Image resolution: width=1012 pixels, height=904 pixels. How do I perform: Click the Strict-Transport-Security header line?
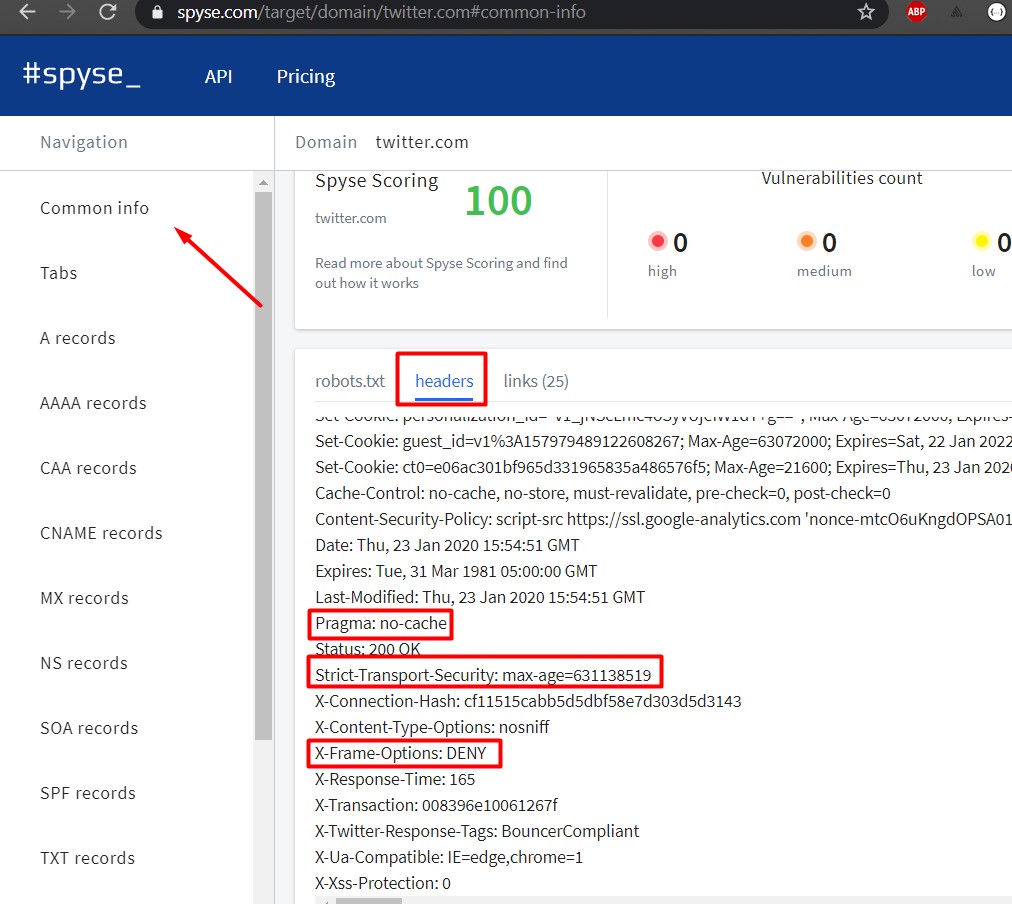click(483, 676)
